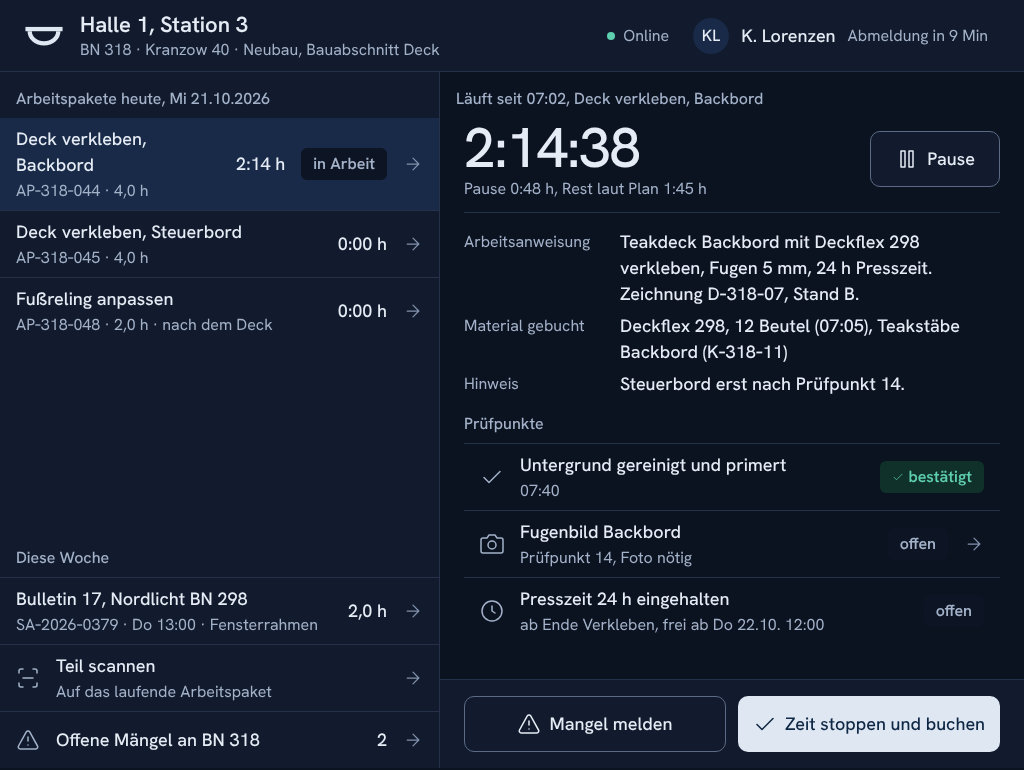Open arrow for Deck verkleben, Backbord package
1024x770 pixels.
(x=413, y=164)
